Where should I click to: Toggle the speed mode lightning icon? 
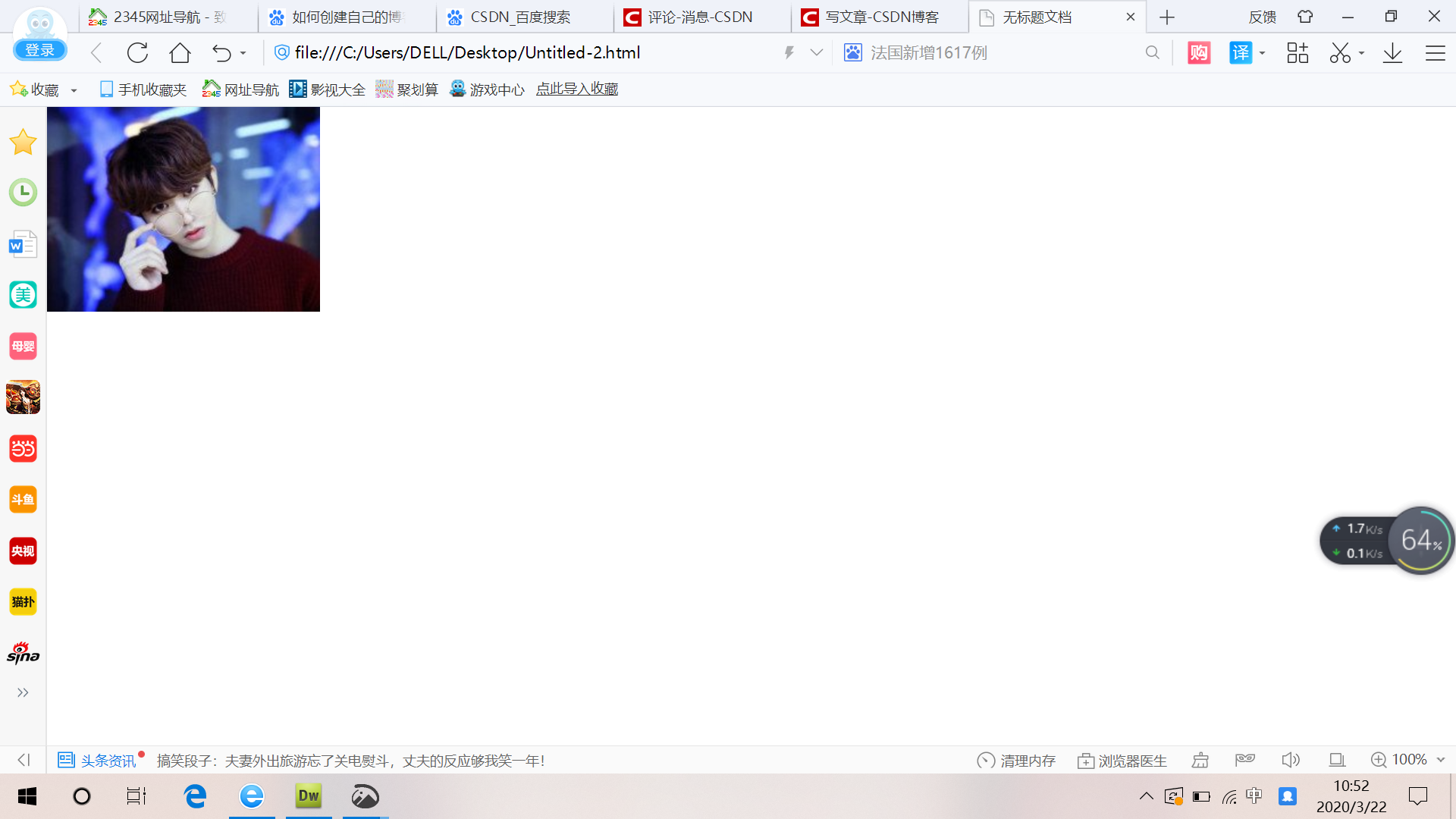pos(789,53)
